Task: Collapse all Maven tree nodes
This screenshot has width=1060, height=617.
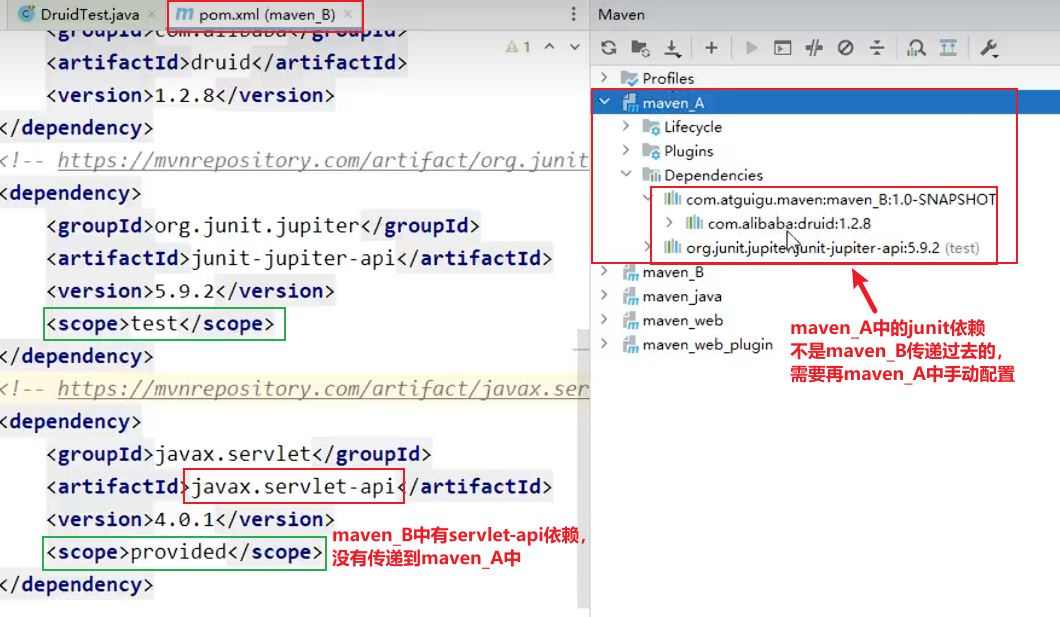Action: (x=877, y=48)
